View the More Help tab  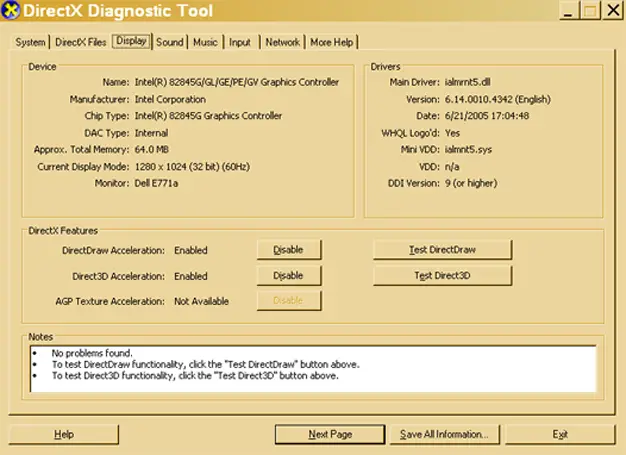tap(331, 42)
